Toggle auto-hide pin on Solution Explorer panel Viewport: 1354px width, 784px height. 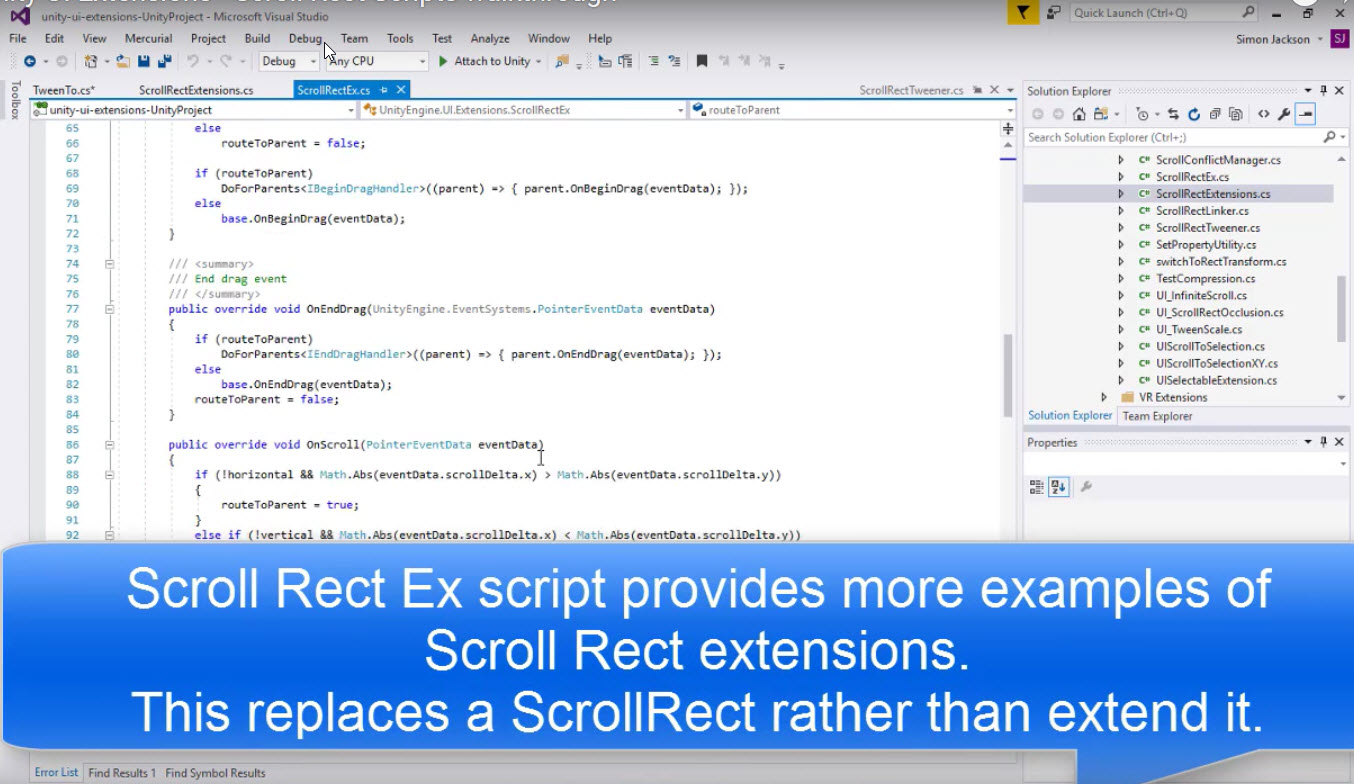point(1323,91)
